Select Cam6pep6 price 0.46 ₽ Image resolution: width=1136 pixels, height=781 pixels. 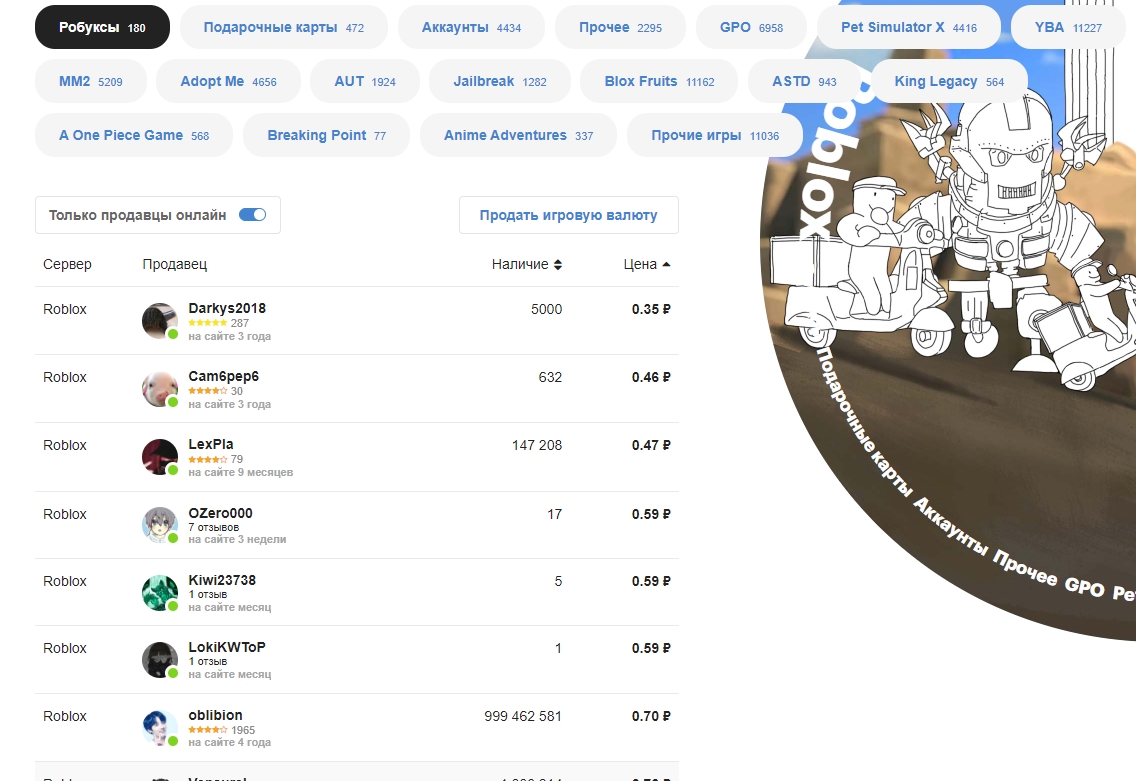pos(651,377)
